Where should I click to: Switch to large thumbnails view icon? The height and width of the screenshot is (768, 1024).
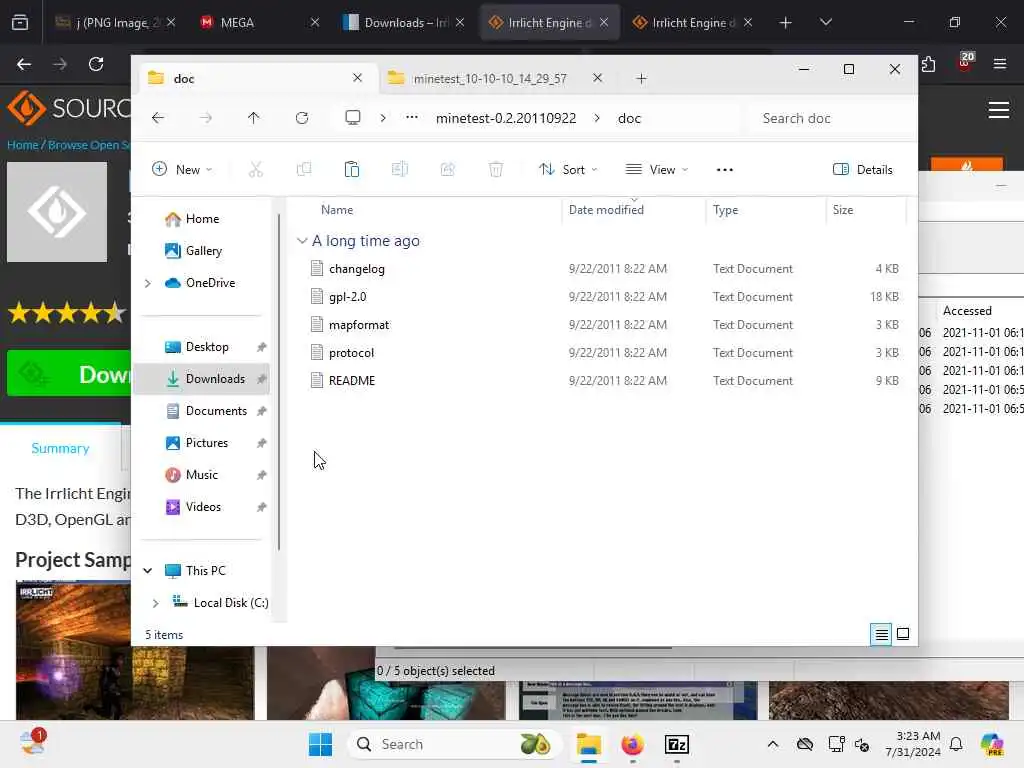[x=903, y=634]
